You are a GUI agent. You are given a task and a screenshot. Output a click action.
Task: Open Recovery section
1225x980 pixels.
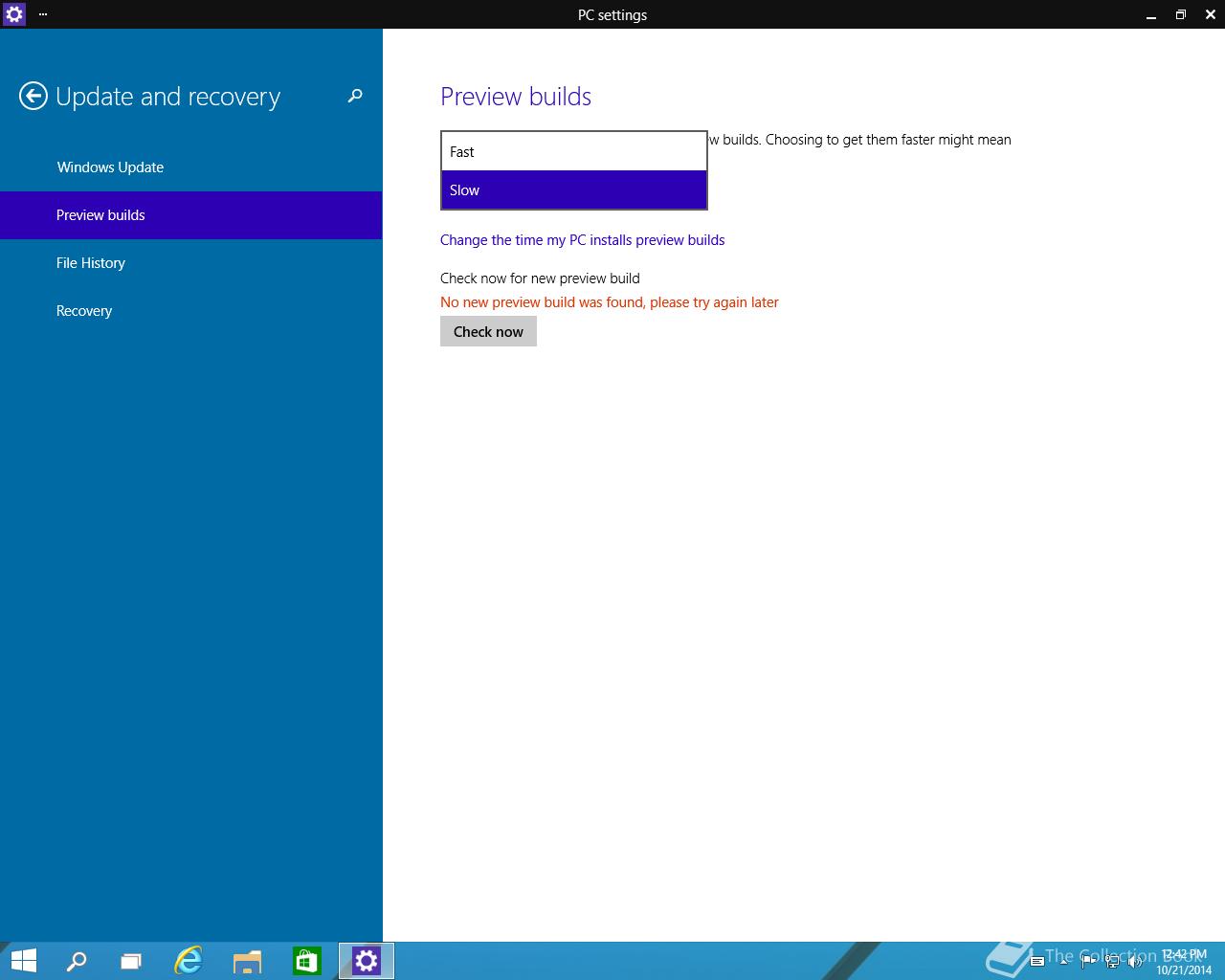pos(191,311)
